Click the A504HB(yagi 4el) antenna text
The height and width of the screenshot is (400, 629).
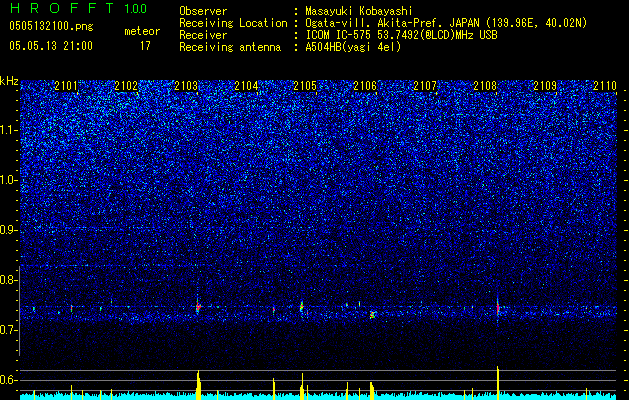coord(353,47)
